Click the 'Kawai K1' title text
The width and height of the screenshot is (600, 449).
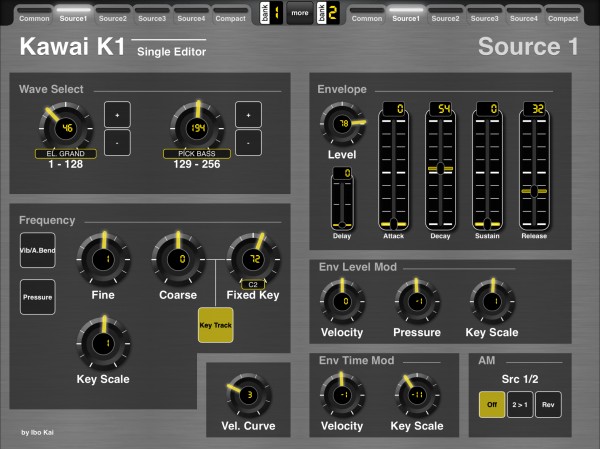(x=72, y=46)
